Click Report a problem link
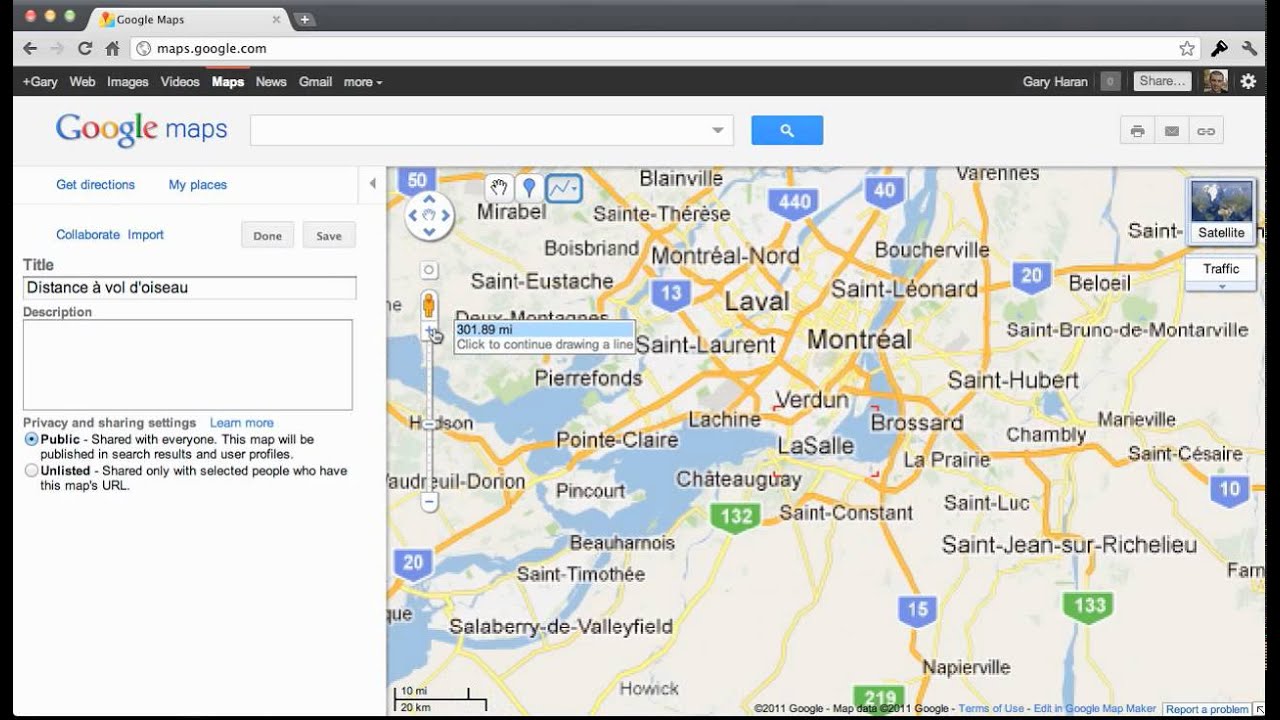1280x720 pixels. (1207, 709)
